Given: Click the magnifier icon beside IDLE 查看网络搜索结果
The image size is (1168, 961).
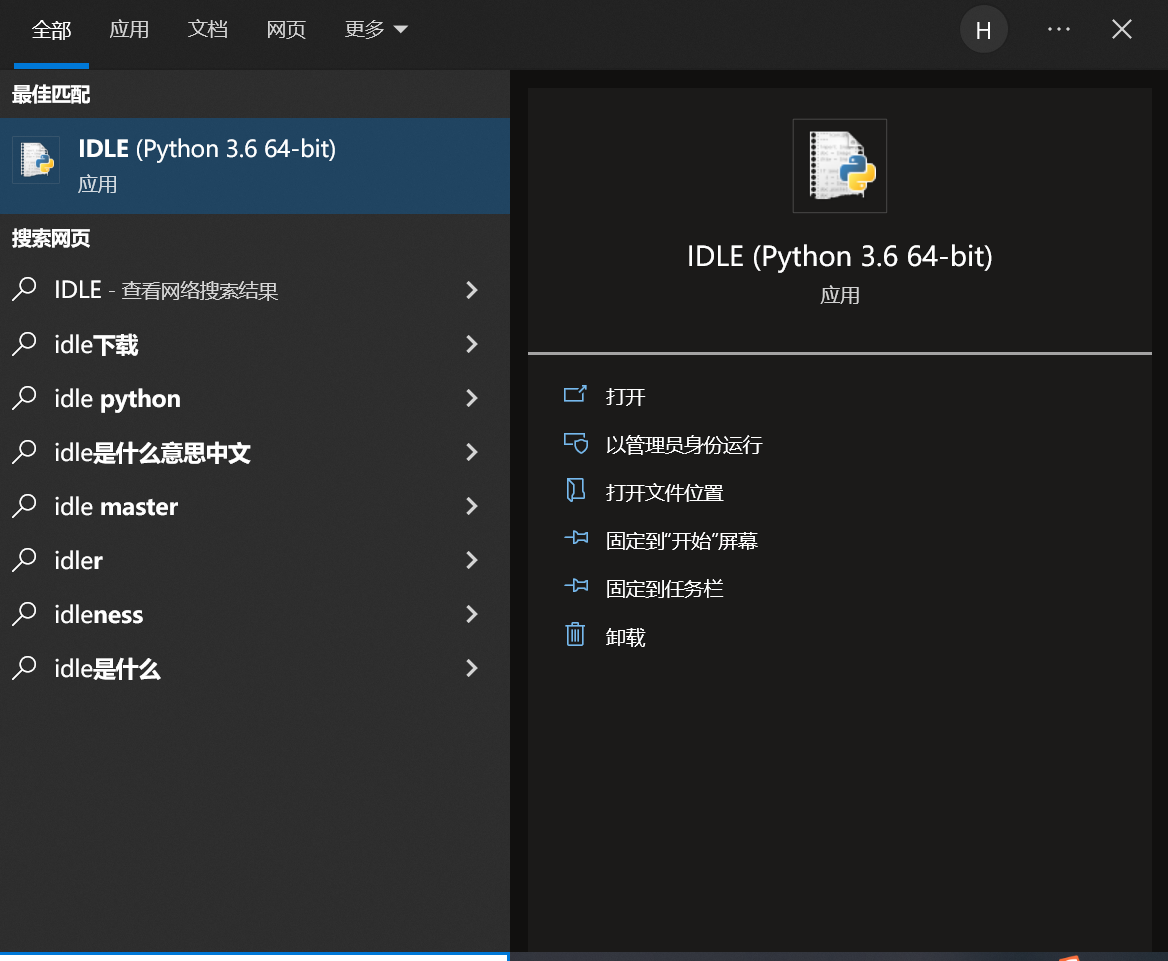Looking at the screenshot, I should pyautogui.click(x=24, y=289).
